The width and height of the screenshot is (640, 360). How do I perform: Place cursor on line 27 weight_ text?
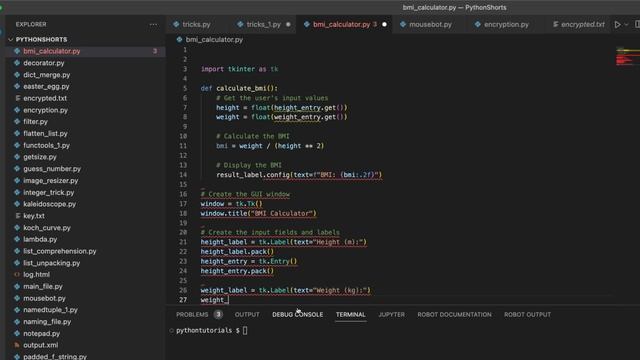(x=214, y=300)
